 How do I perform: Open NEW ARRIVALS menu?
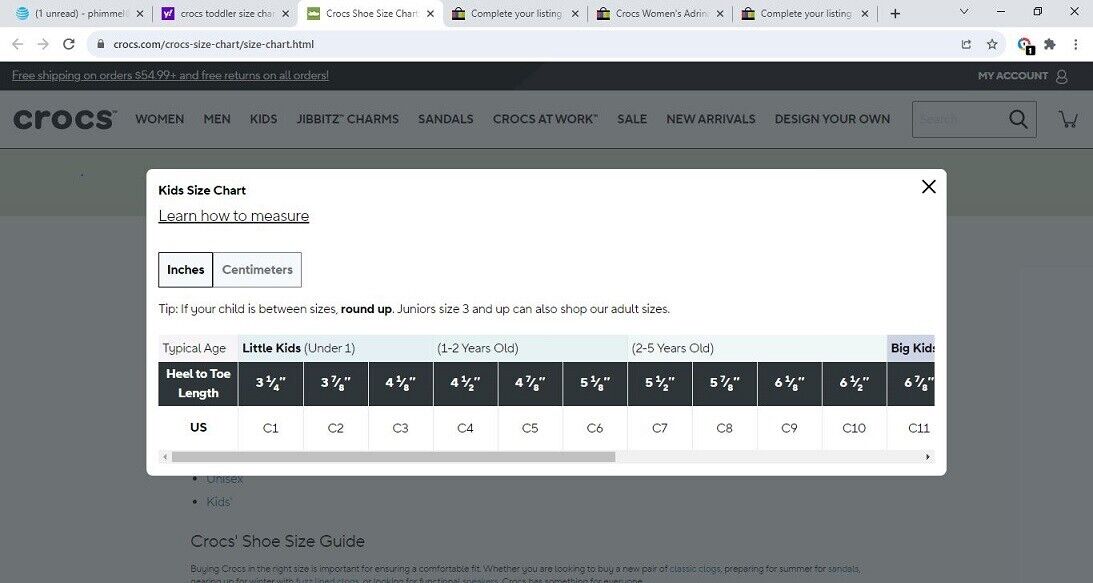710,119
